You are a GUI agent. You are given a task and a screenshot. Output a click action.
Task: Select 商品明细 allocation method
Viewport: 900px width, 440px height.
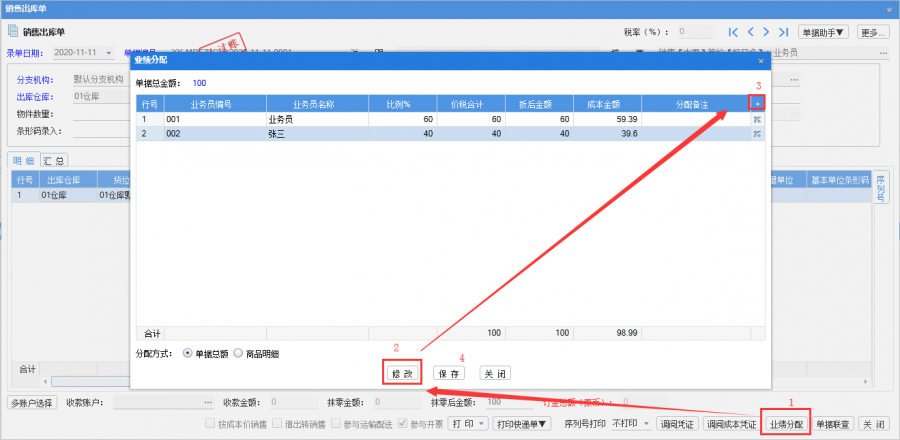tap(238, 353)
